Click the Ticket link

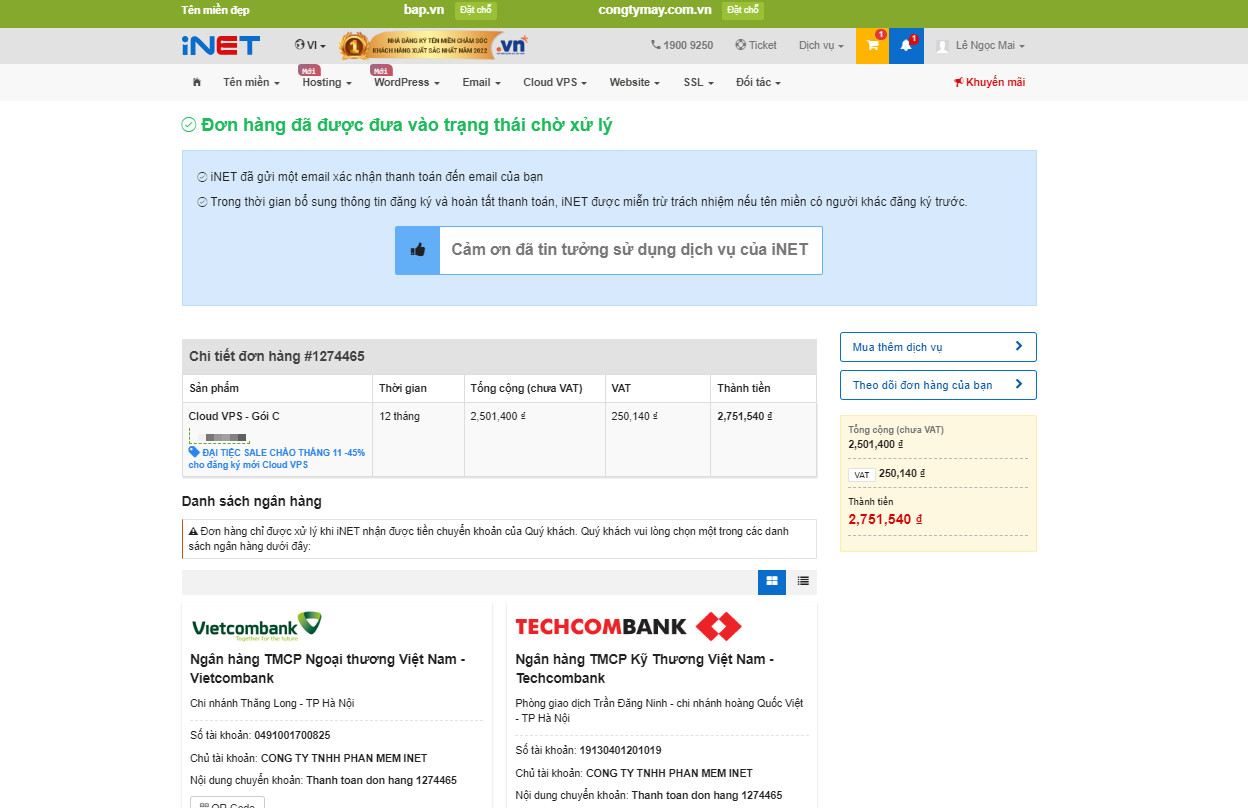(x=756, y=45)
